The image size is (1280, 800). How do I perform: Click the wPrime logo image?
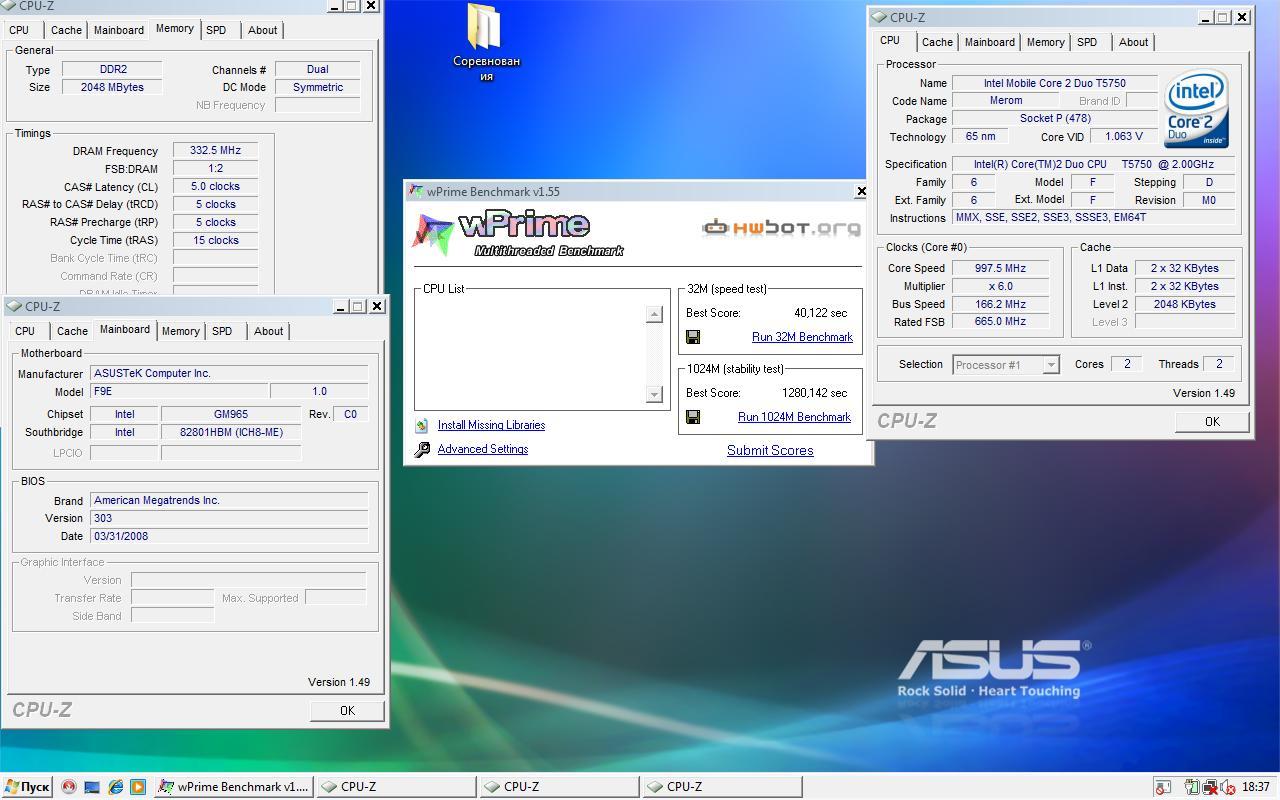point(518,234)
